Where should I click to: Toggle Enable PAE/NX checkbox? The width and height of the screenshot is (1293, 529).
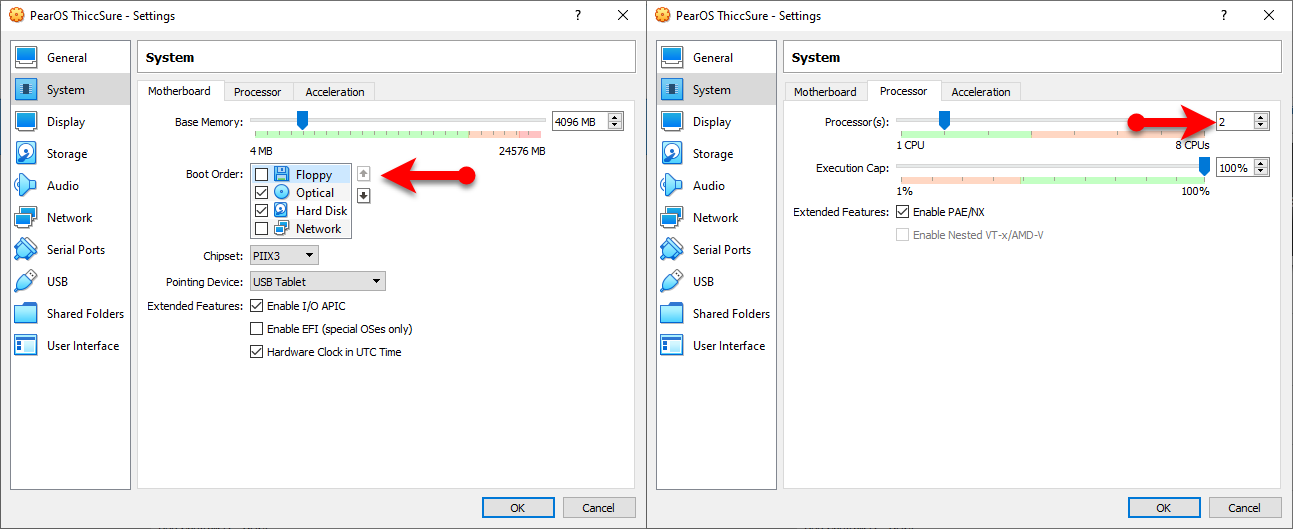[903, 212]
